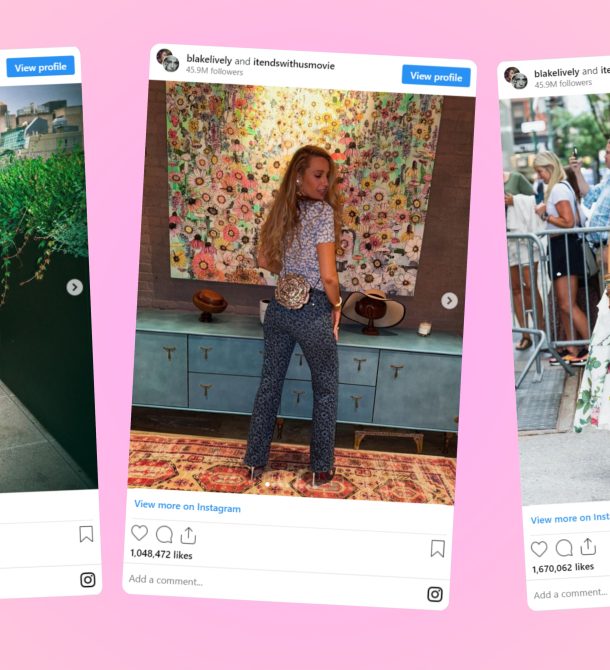Share the center post with the upload icon

pyautogui.click(x=188, y=535)
